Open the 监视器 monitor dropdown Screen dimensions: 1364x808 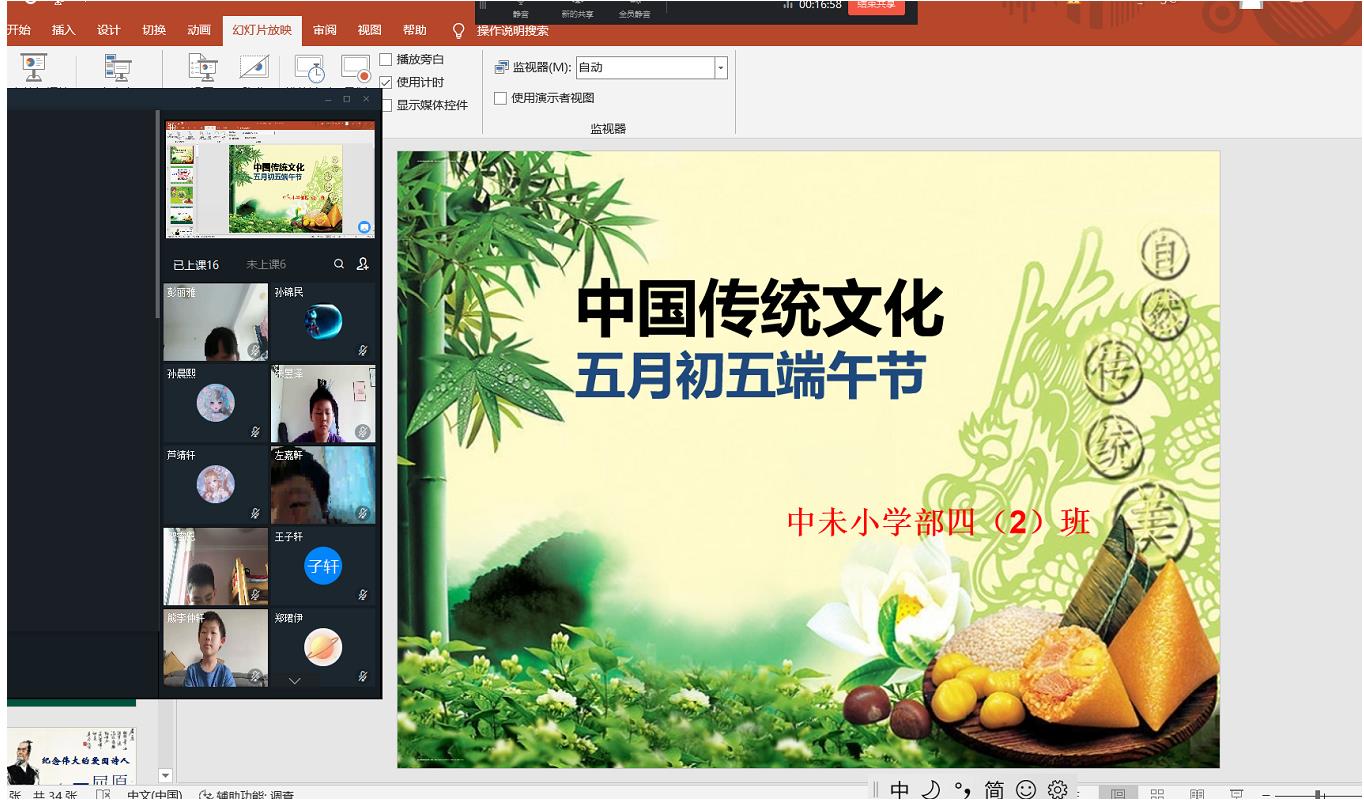pyautogui.click(x=719, y=67)
